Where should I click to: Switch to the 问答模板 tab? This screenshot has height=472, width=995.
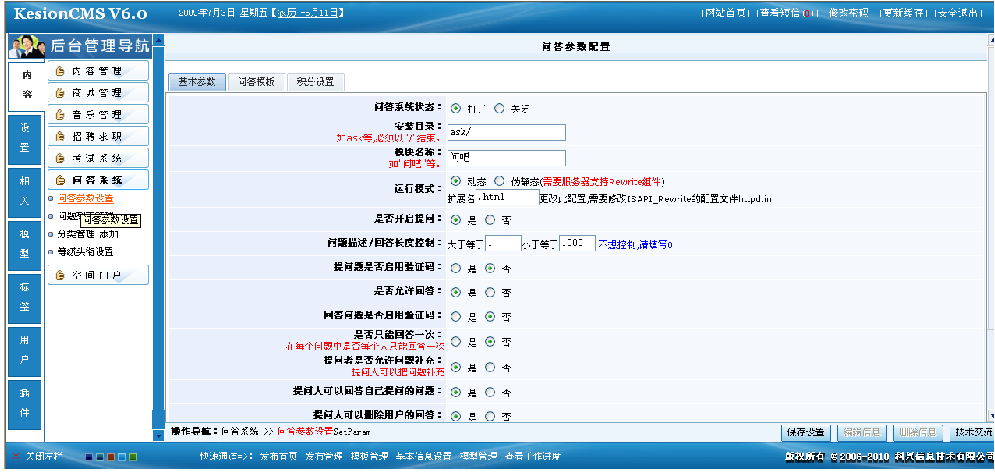(x=256, y=82)
